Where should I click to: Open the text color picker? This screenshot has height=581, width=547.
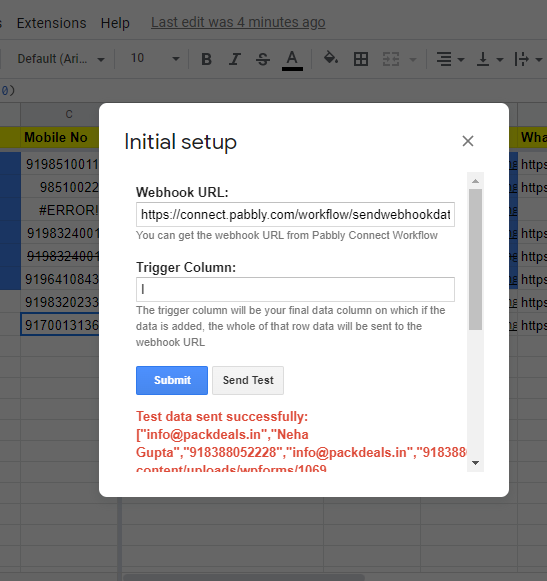click(292, 60)
